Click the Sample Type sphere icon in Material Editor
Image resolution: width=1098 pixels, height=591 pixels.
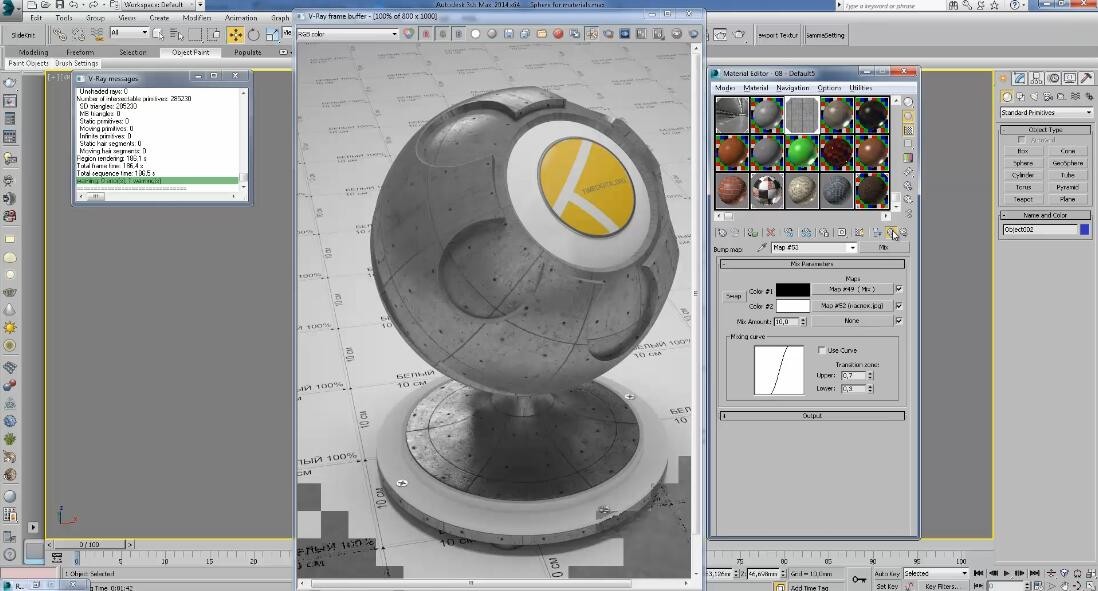(908, 102)
